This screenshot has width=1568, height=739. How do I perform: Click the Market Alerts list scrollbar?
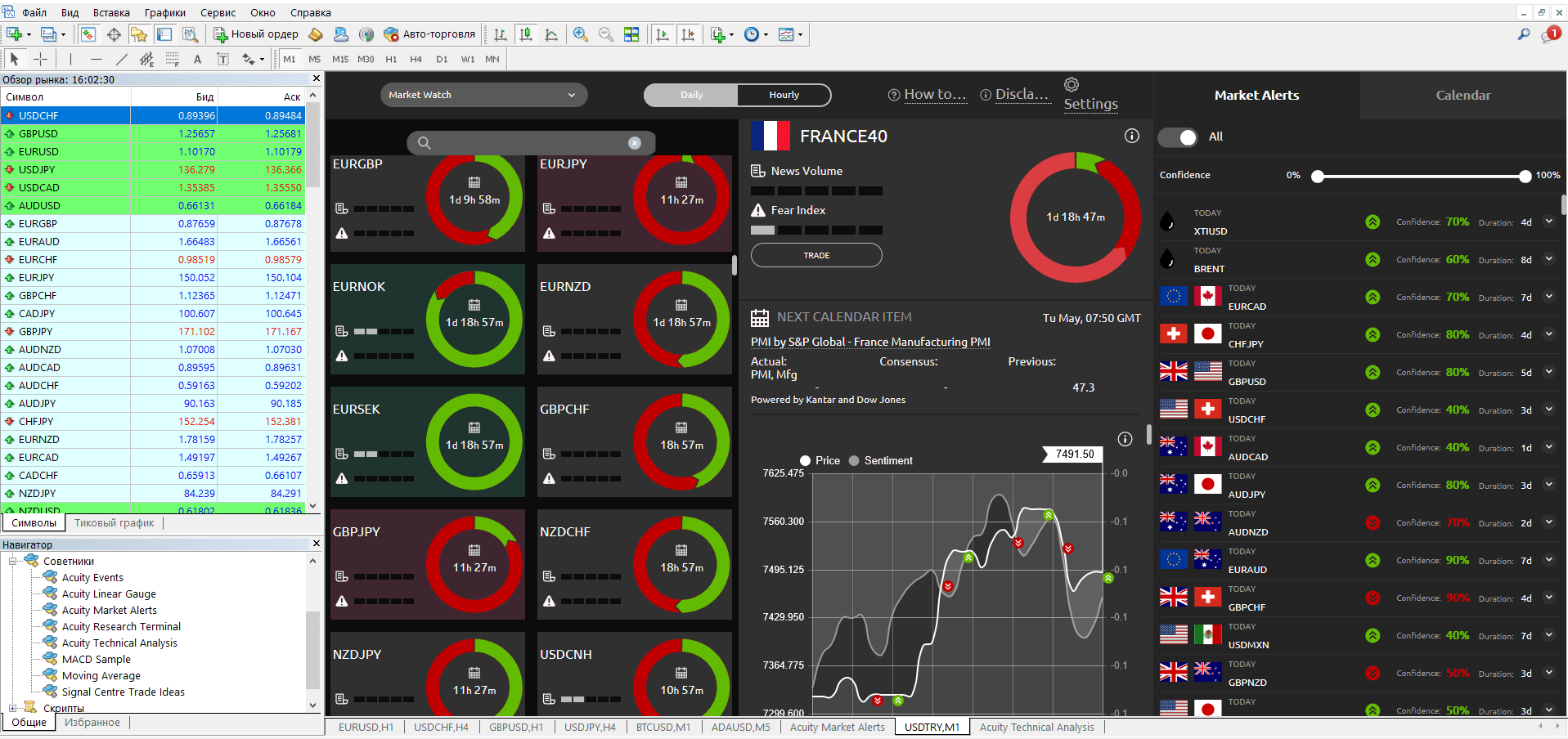click(1564, 204)
